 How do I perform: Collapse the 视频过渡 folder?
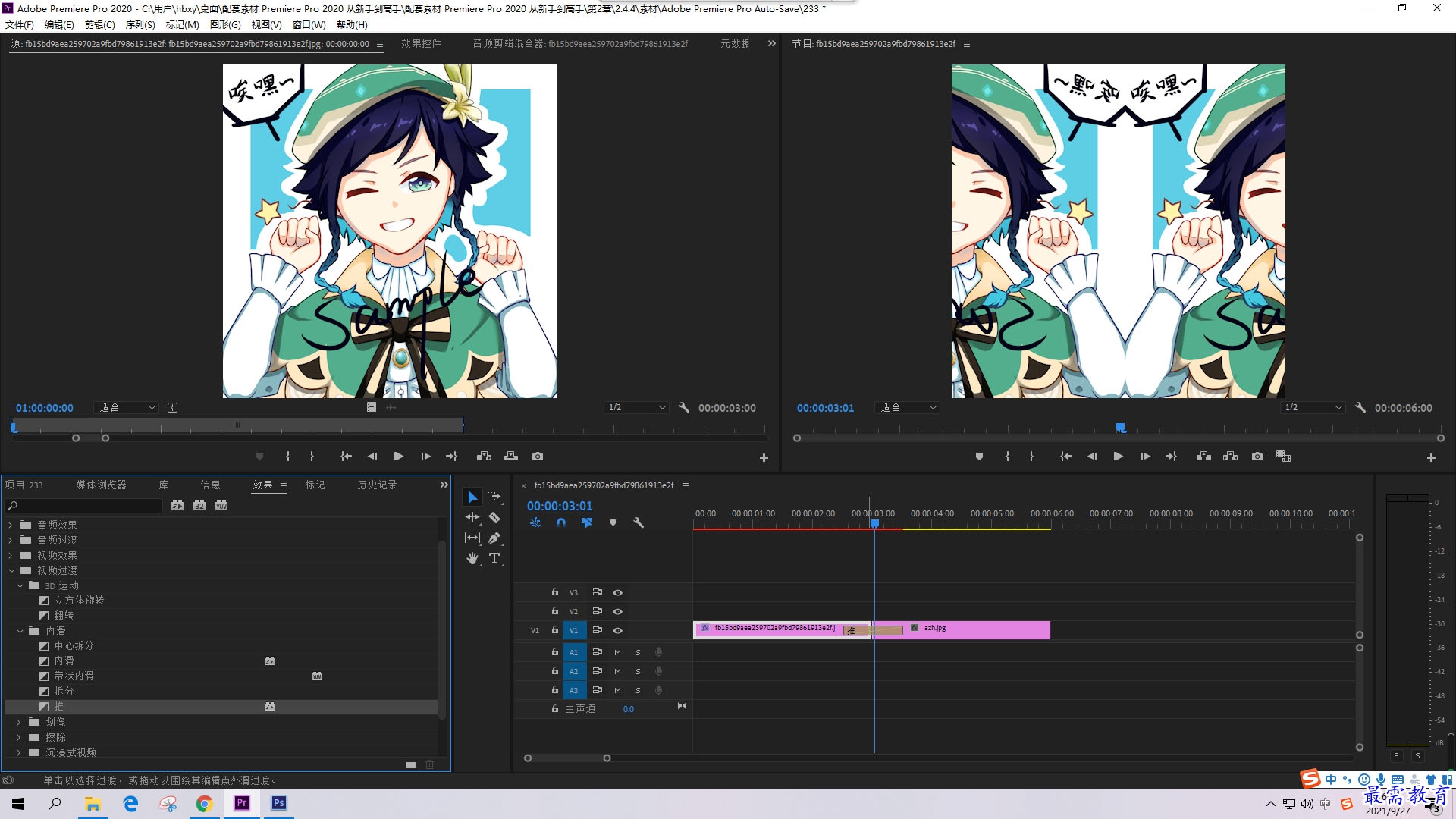tap(11, 570)
